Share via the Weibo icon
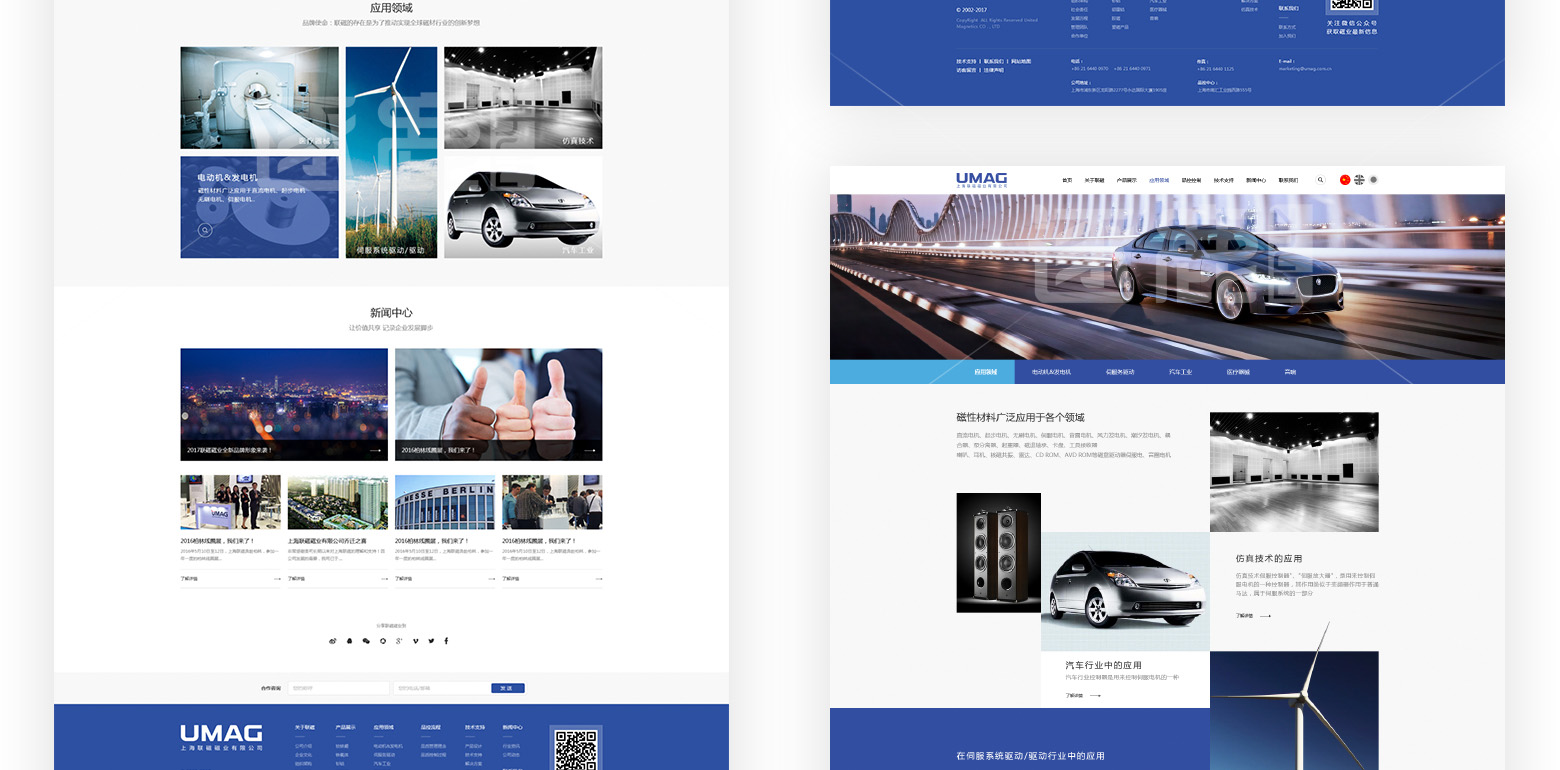The width and height of the screenshot is (1560, 770). [333, 641]
